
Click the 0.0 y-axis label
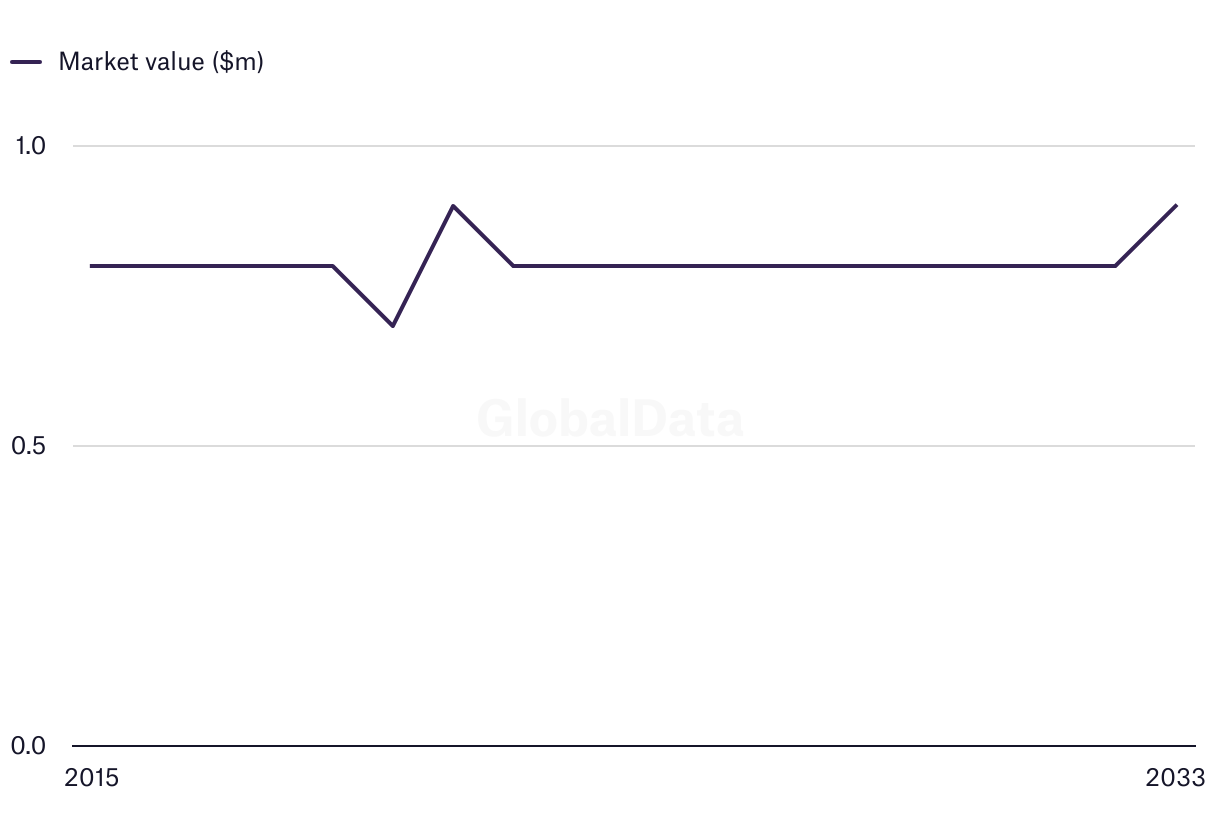(x=30, y=746)
